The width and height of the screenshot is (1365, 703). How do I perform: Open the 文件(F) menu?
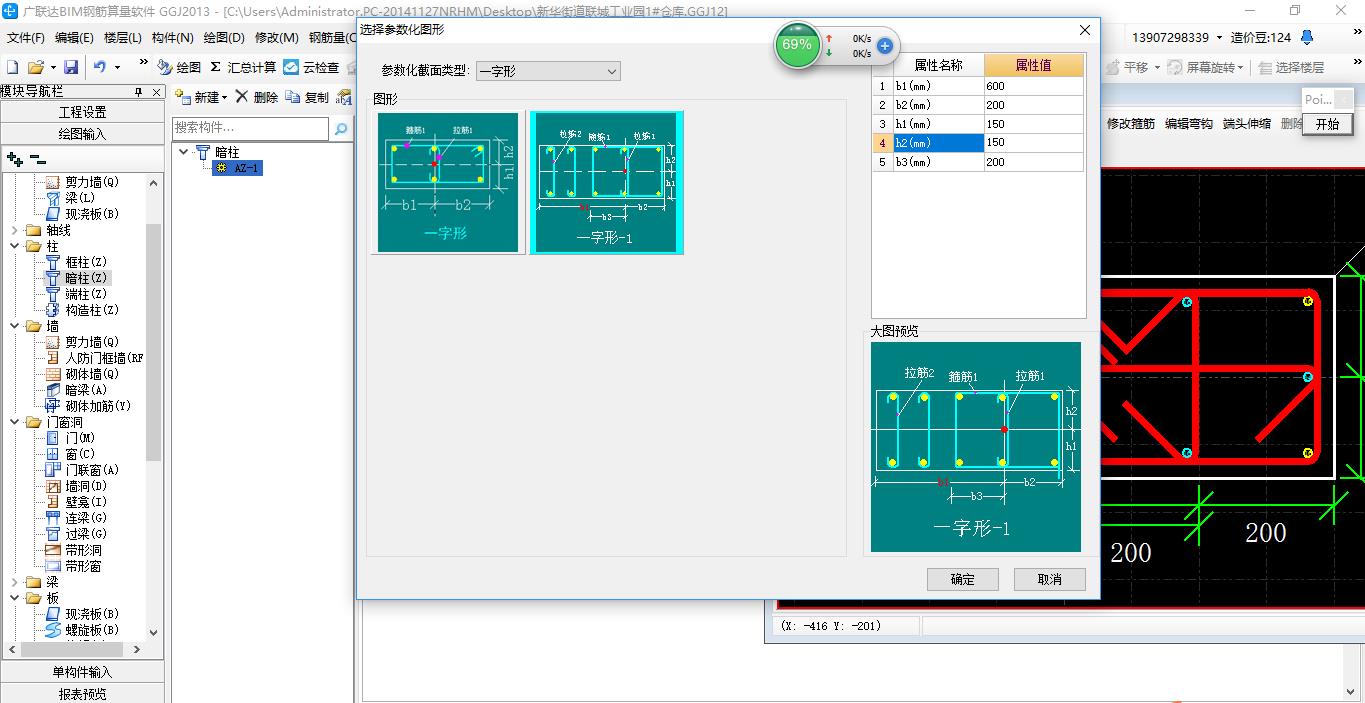point(26,38)
